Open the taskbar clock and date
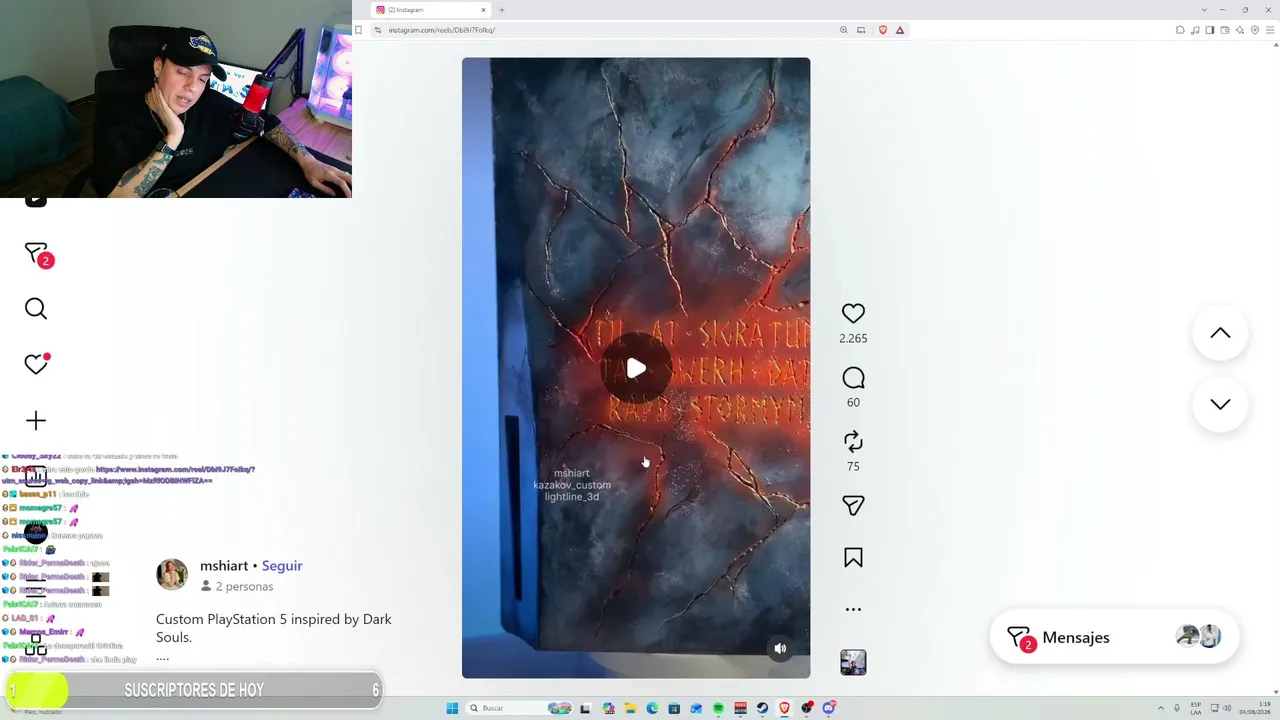Viewport: 1280px width, 720px height. [1254, 708]
